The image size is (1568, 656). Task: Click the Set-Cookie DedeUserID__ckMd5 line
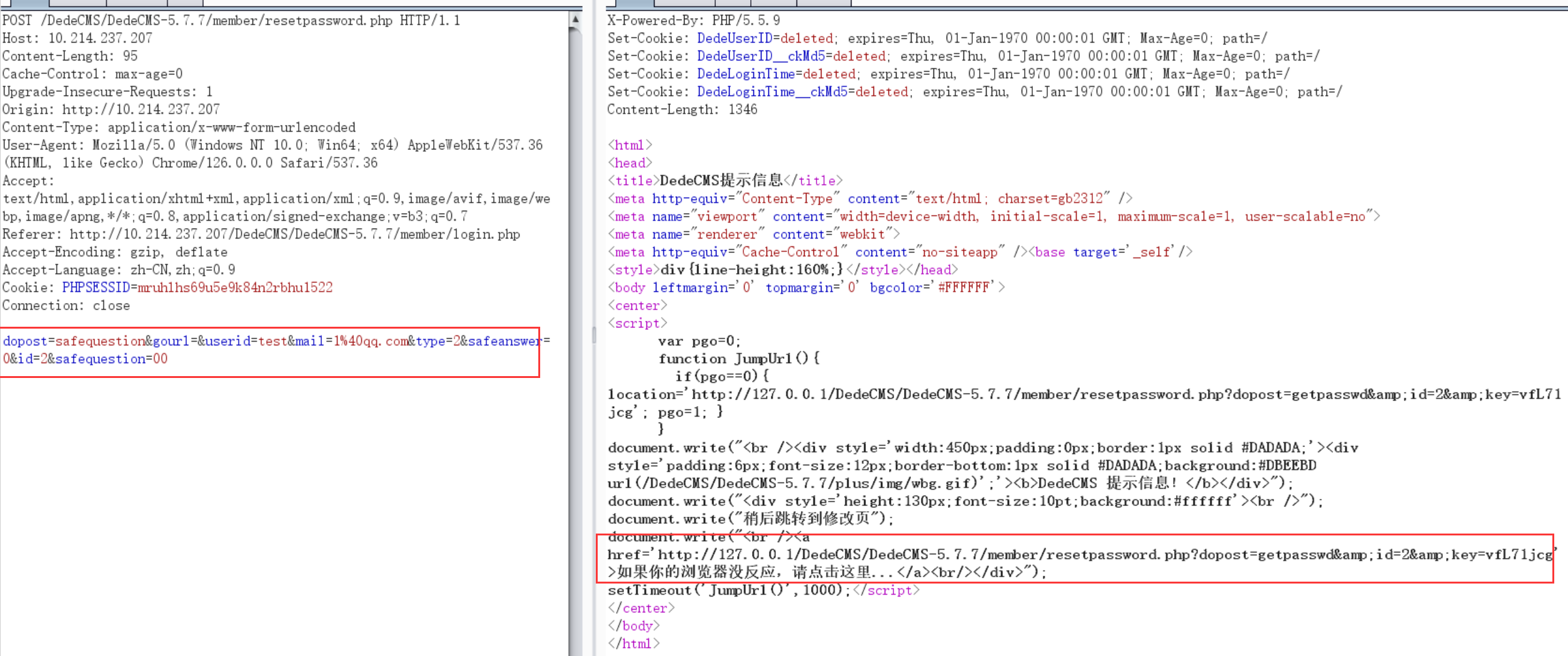coord(964,56)
